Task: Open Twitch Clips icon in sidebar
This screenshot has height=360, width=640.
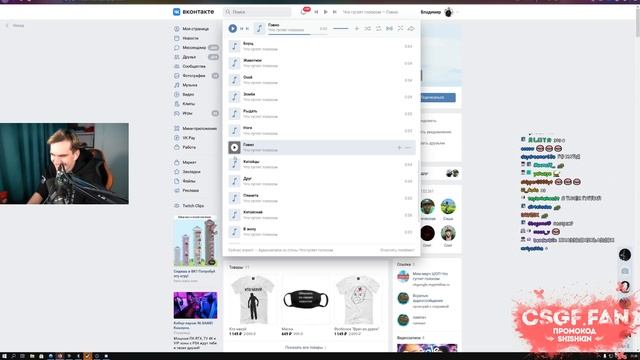Action: pyautogui.click(x=177, y=206)
